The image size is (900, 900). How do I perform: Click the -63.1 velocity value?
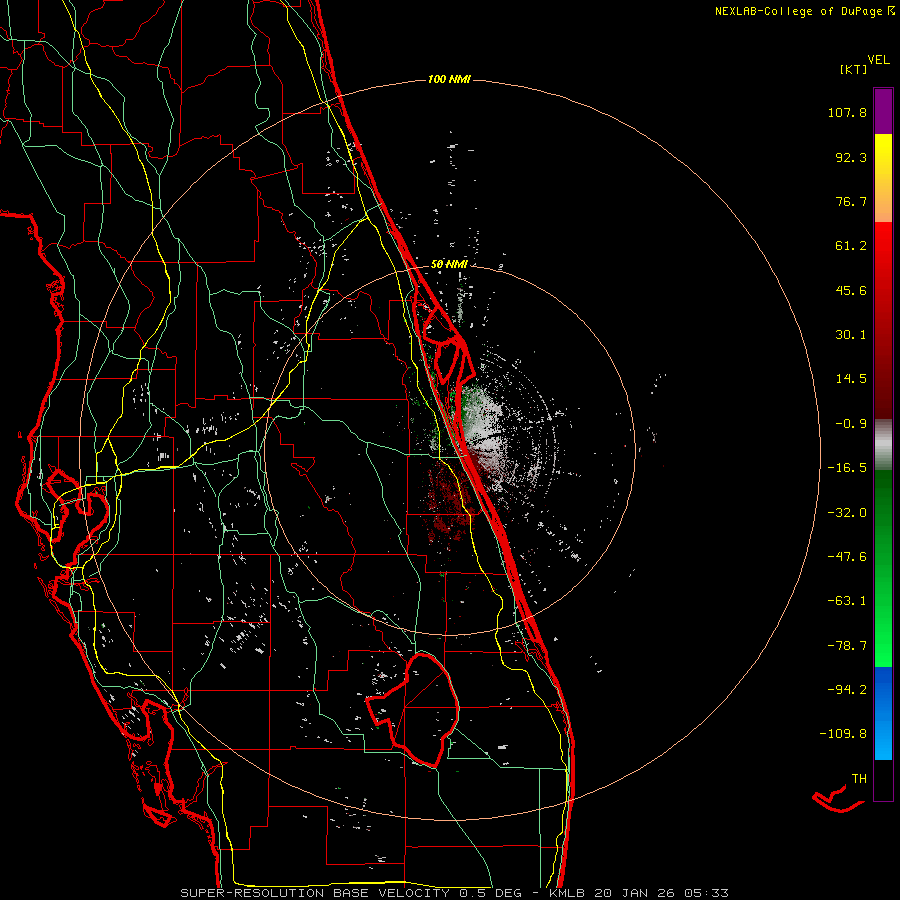(847, 601)
